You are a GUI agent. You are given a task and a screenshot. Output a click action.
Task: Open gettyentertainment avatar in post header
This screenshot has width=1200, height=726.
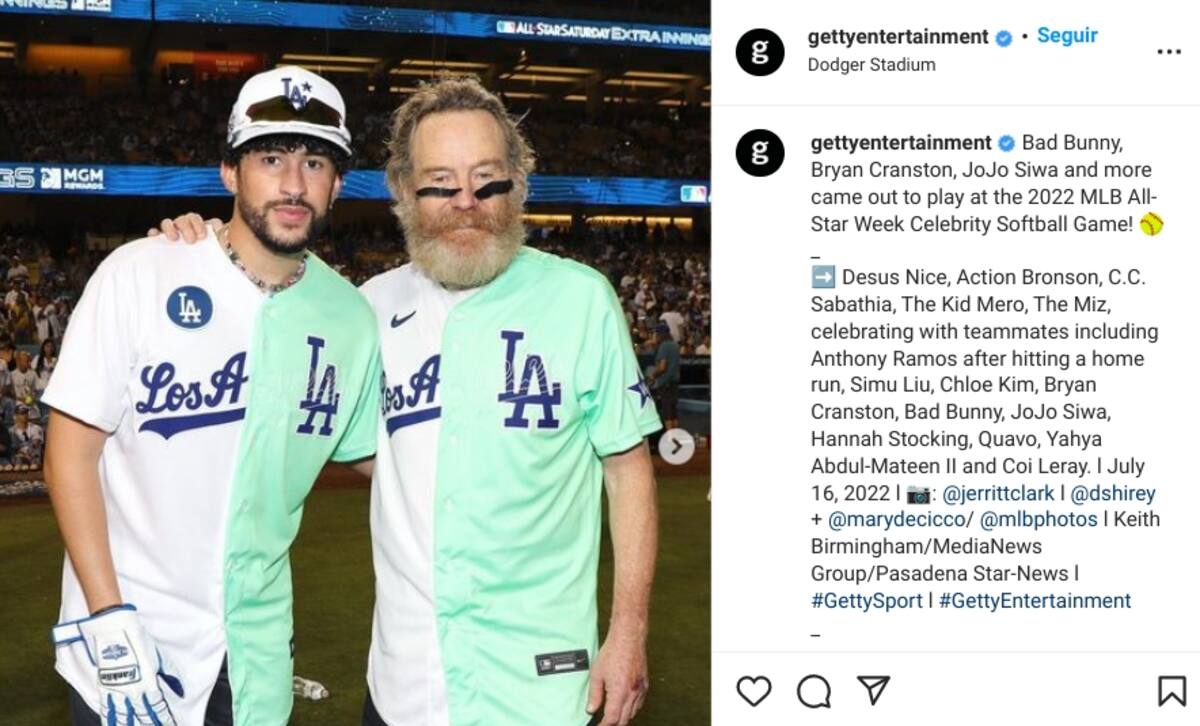tap(760, 52)
